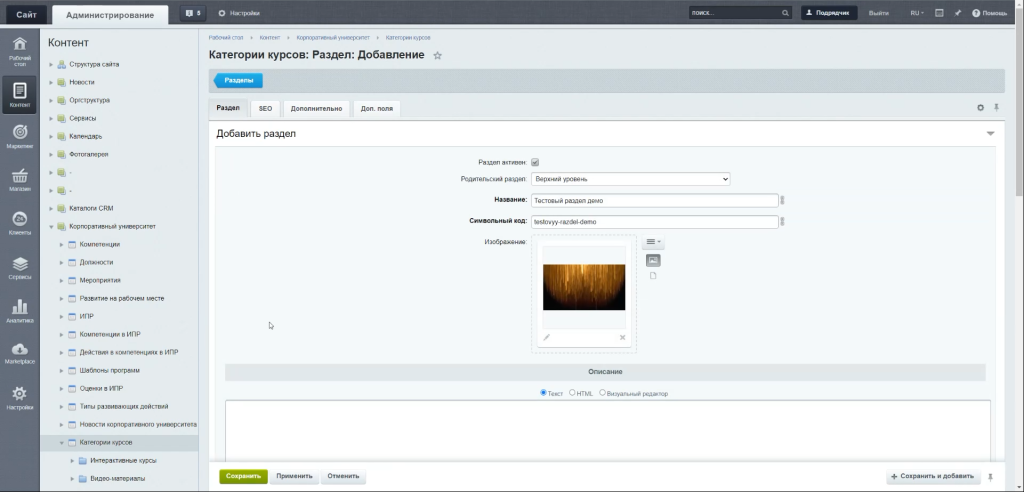This screenshot has width=1024, height=492.
Task: Click the Отменить button
Action: point(343,476)
